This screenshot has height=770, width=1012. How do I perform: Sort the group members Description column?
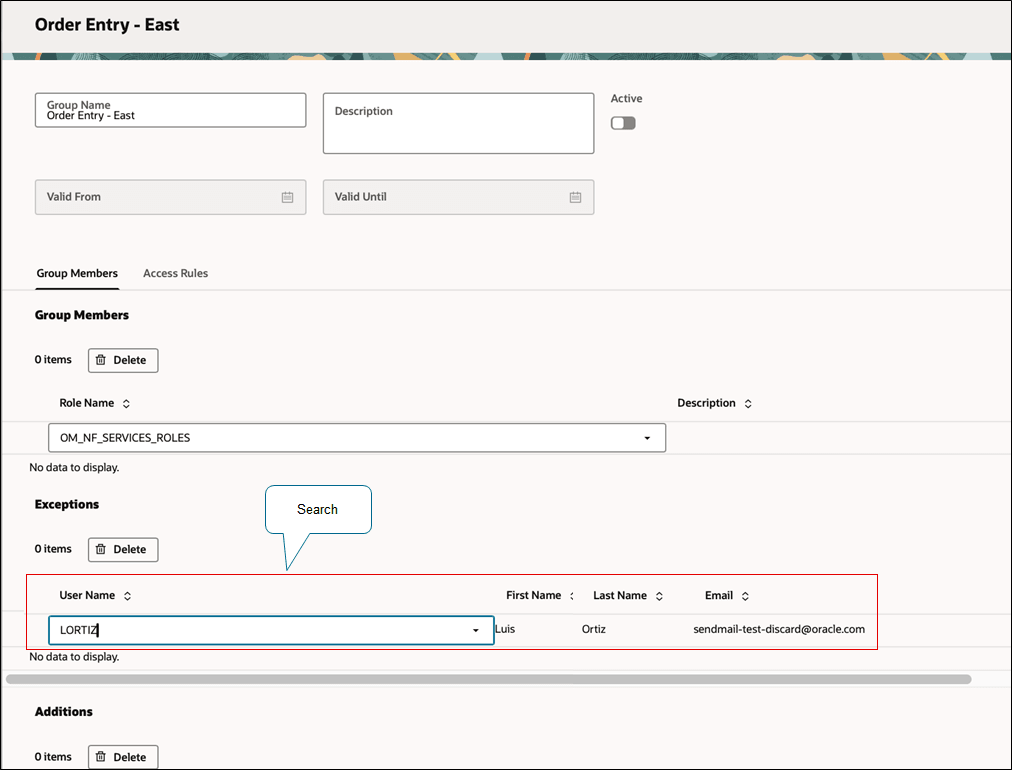[x=748, y=404]
